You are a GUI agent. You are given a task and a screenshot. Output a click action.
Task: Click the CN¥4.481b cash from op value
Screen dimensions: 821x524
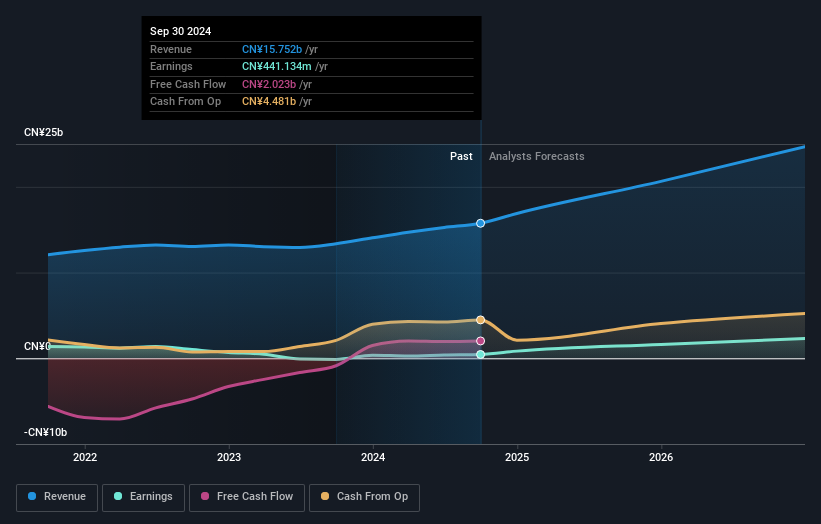pyautogui.click(x=269, y=102)
